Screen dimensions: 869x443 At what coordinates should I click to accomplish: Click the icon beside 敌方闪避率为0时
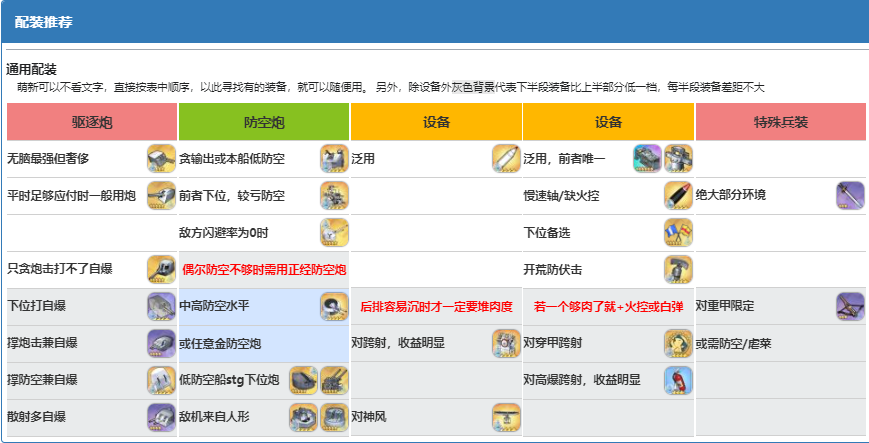click(334, 233)
